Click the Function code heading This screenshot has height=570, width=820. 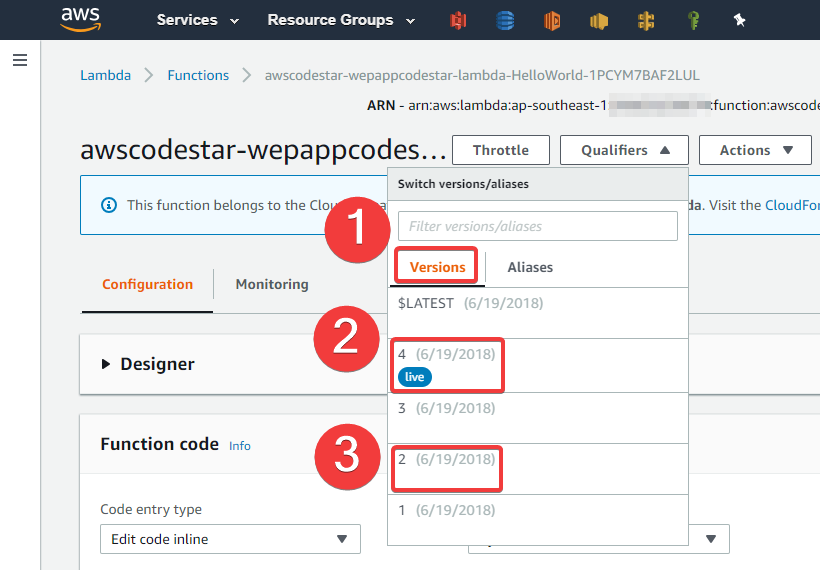click(x=160, y=444)
